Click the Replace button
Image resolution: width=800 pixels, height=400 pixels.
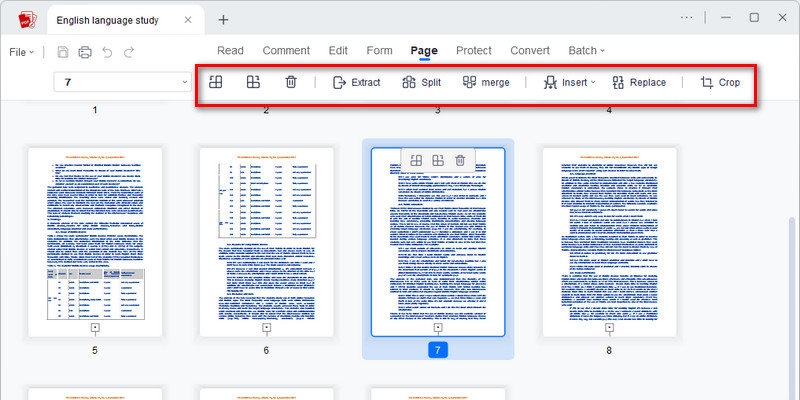click(639, 82)
